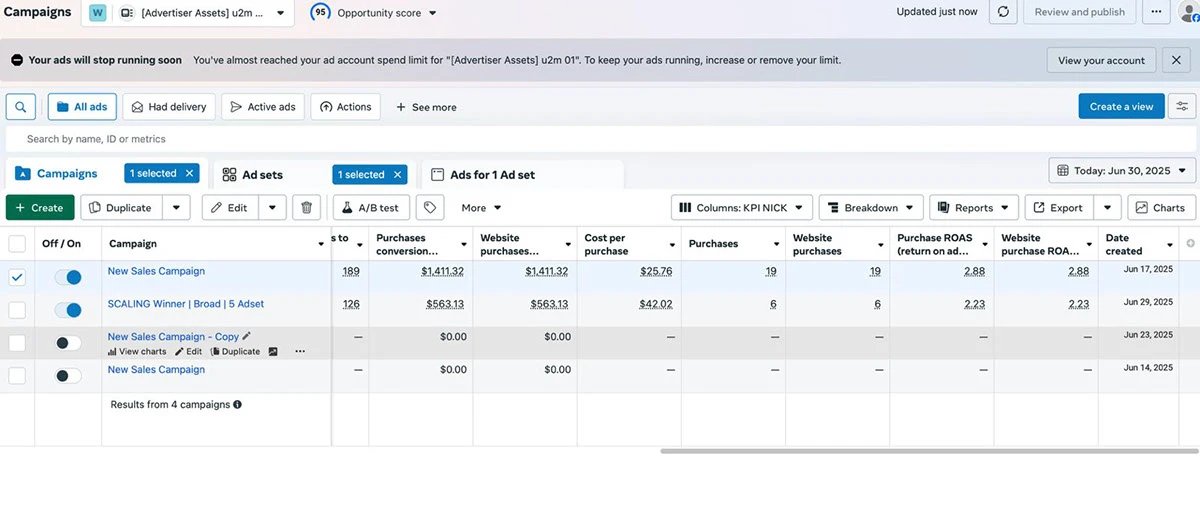The width and height of the screenshot is (1200, 524).
Task: Click the green Create button
Action: point(40,208)
